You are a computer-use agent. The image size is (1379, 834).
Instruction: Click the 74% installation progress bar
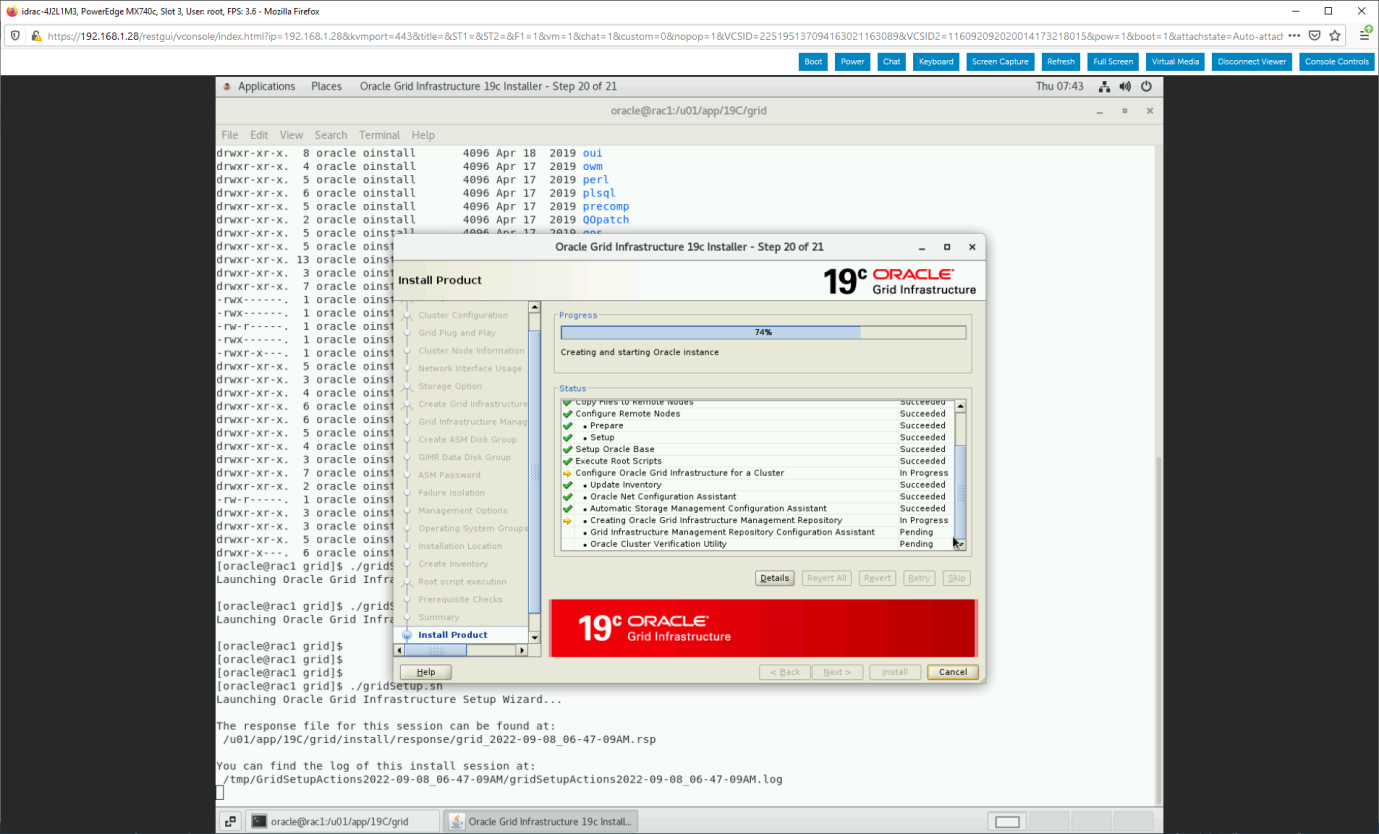pos(763,332)
